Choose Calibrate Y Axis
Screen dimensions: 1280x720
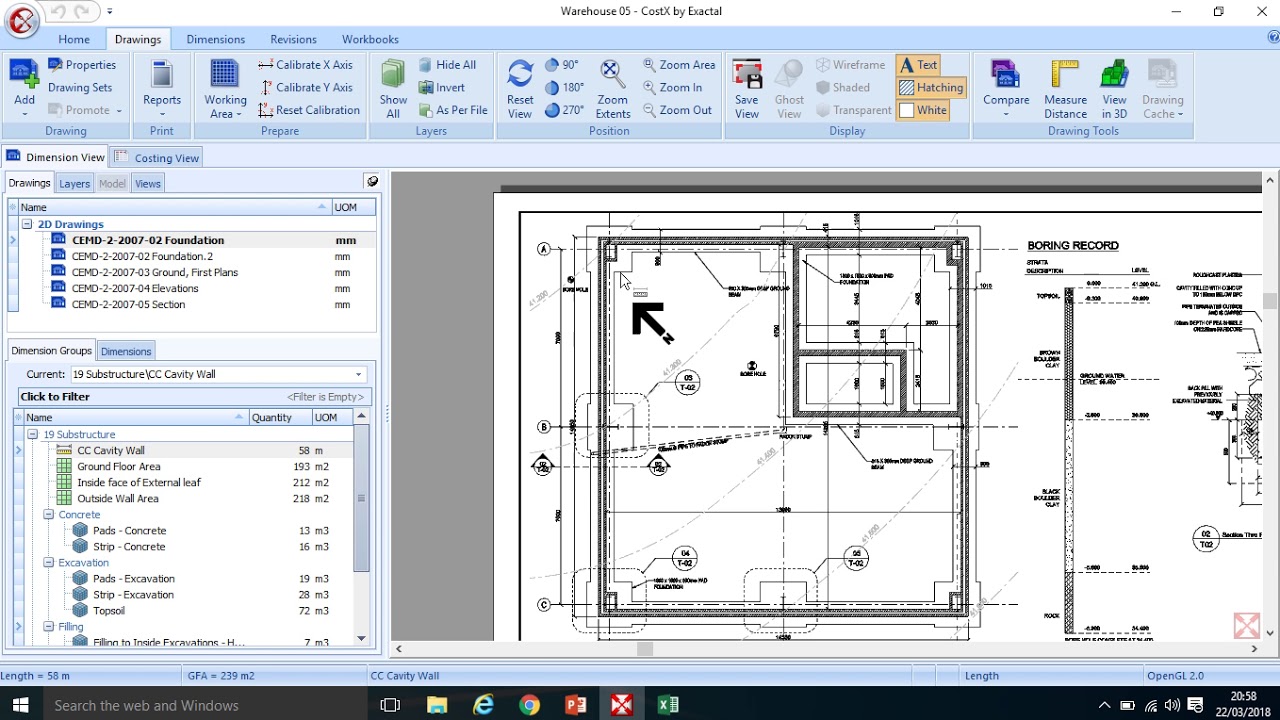305,88
